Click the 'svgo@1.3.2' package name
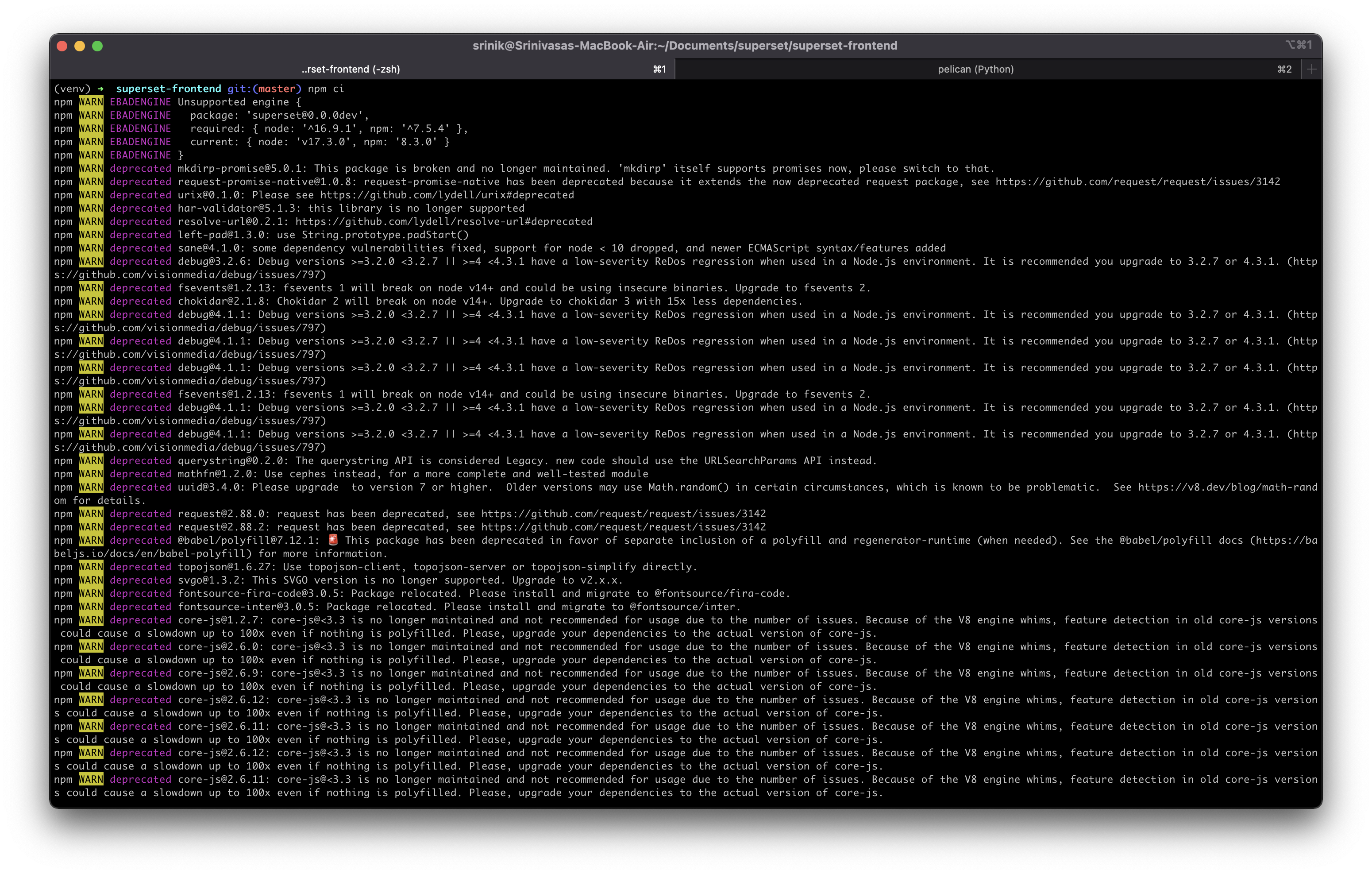1372x874 pixels. coord(212,580)
